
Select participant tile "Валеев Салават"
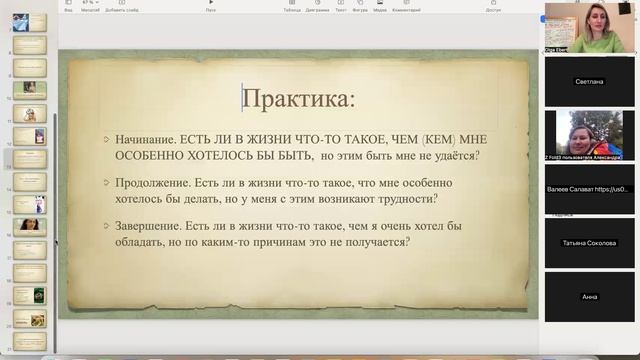(590, 189)
